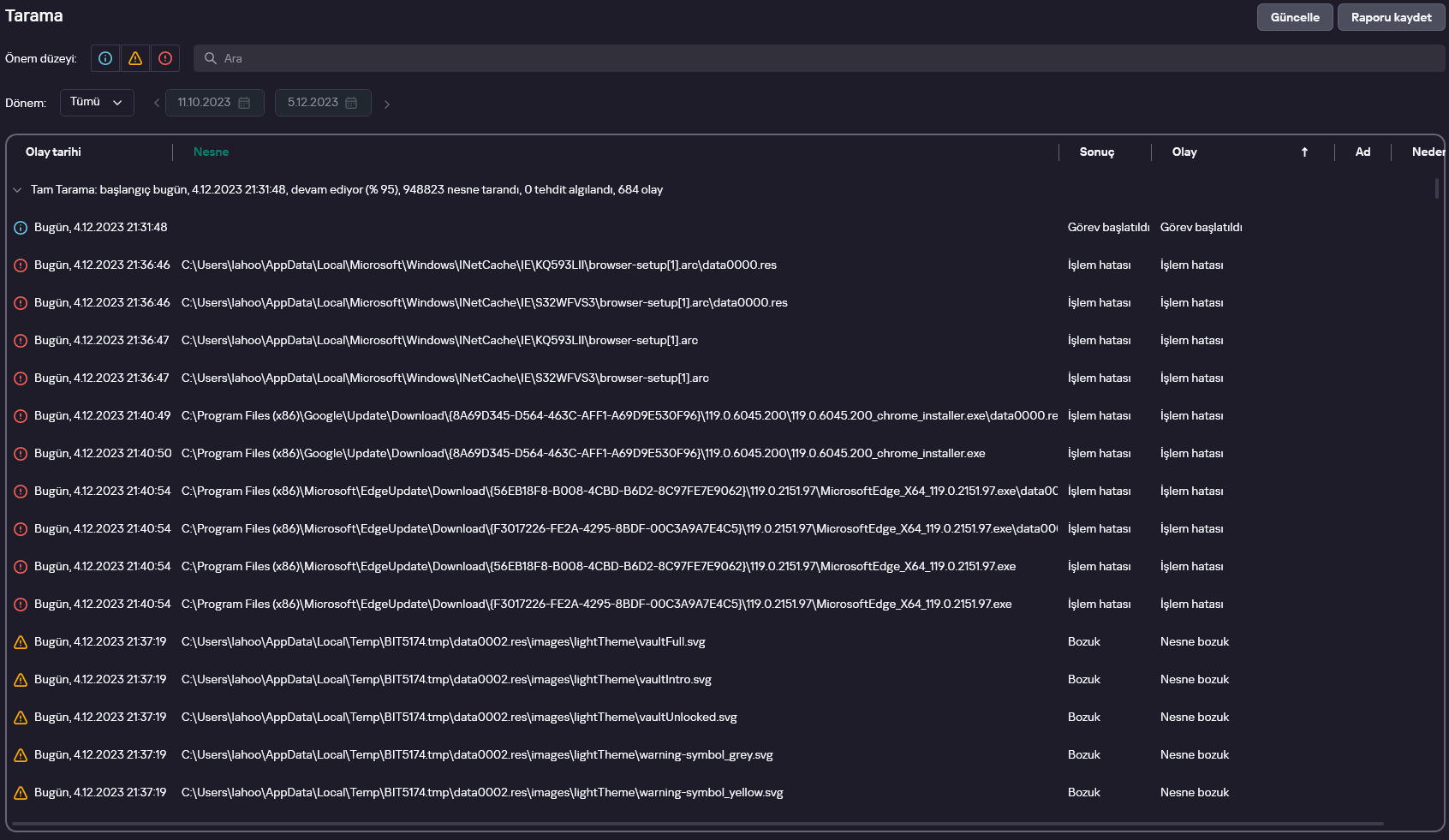Click warning icon of vaultFull.svg row
The image size is (1449, 840).
(x=21, y=642)
